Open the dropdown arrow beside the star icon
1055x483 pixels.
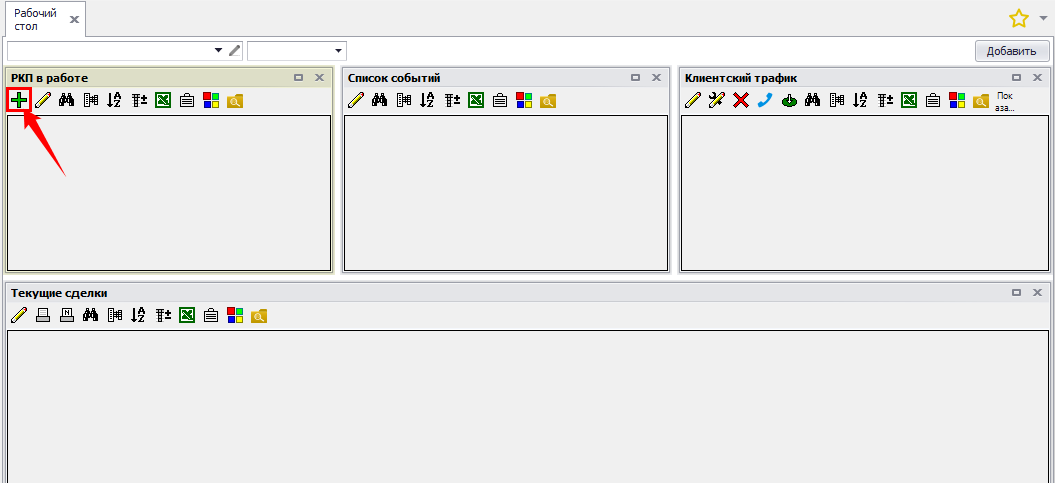click(x=1043, y=18)
